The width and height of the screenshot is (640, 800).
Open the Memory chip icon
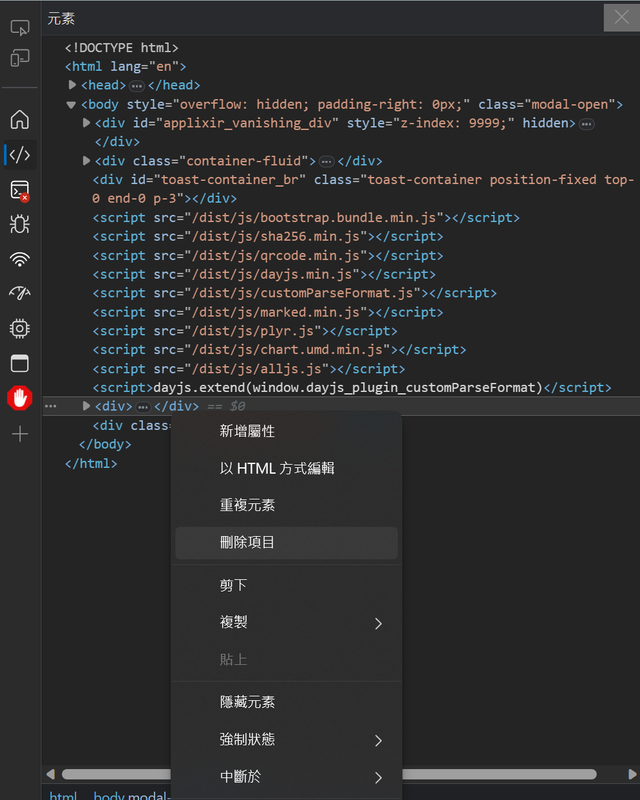(x=20, y=329)
